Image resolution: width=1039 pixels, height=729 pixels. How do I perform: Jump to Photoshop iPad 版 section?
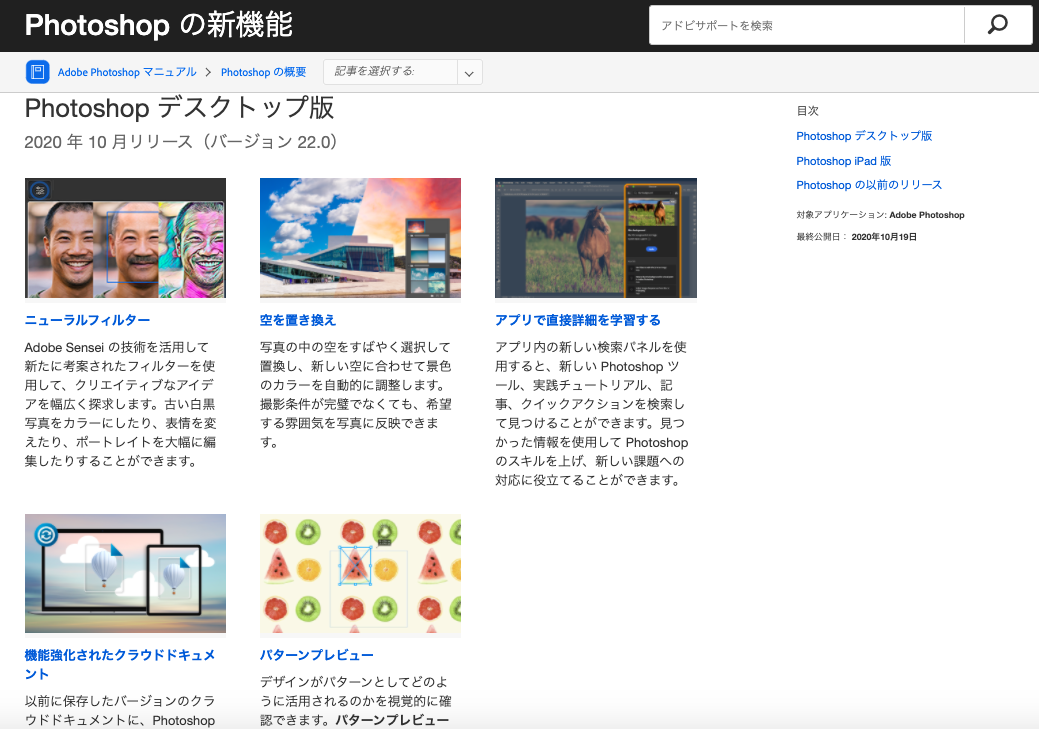[844, 161]
